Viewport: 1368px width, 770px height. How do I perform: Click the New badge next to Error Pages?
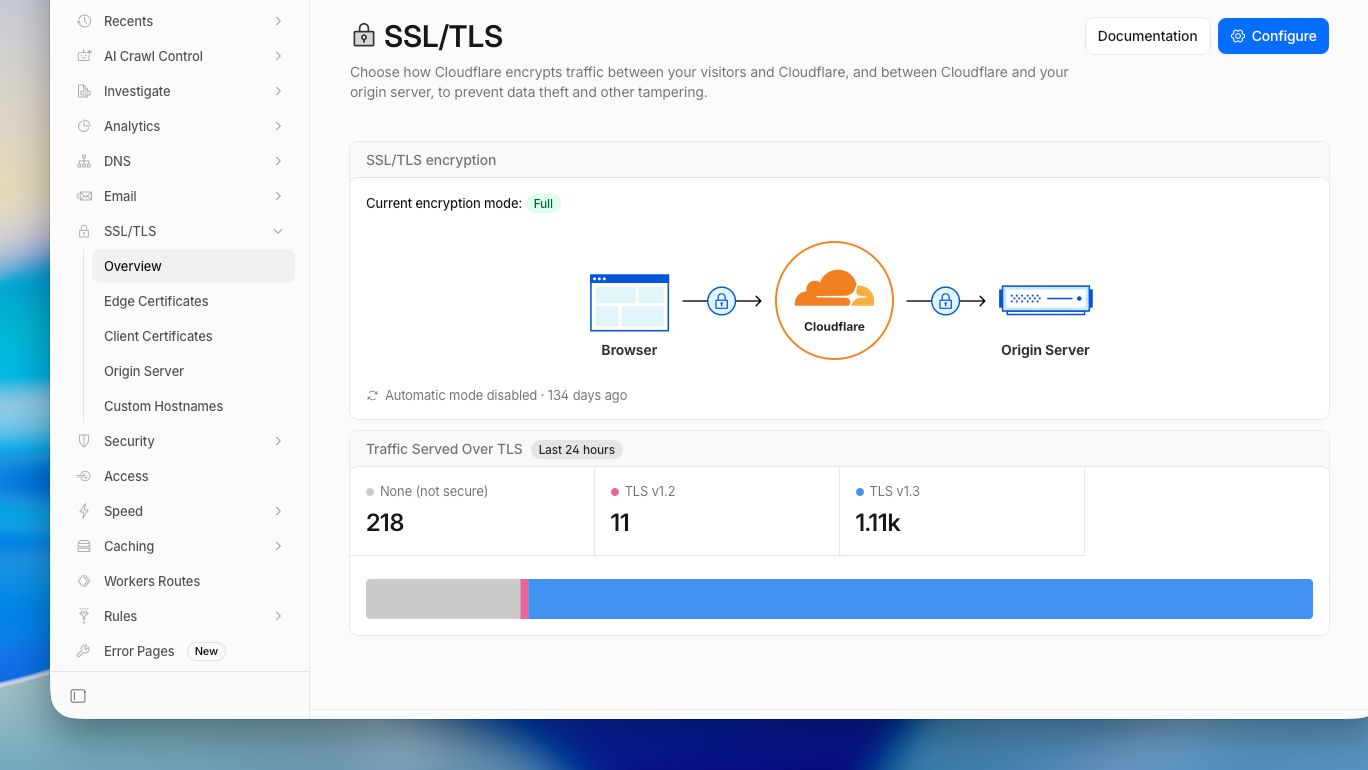206,651
